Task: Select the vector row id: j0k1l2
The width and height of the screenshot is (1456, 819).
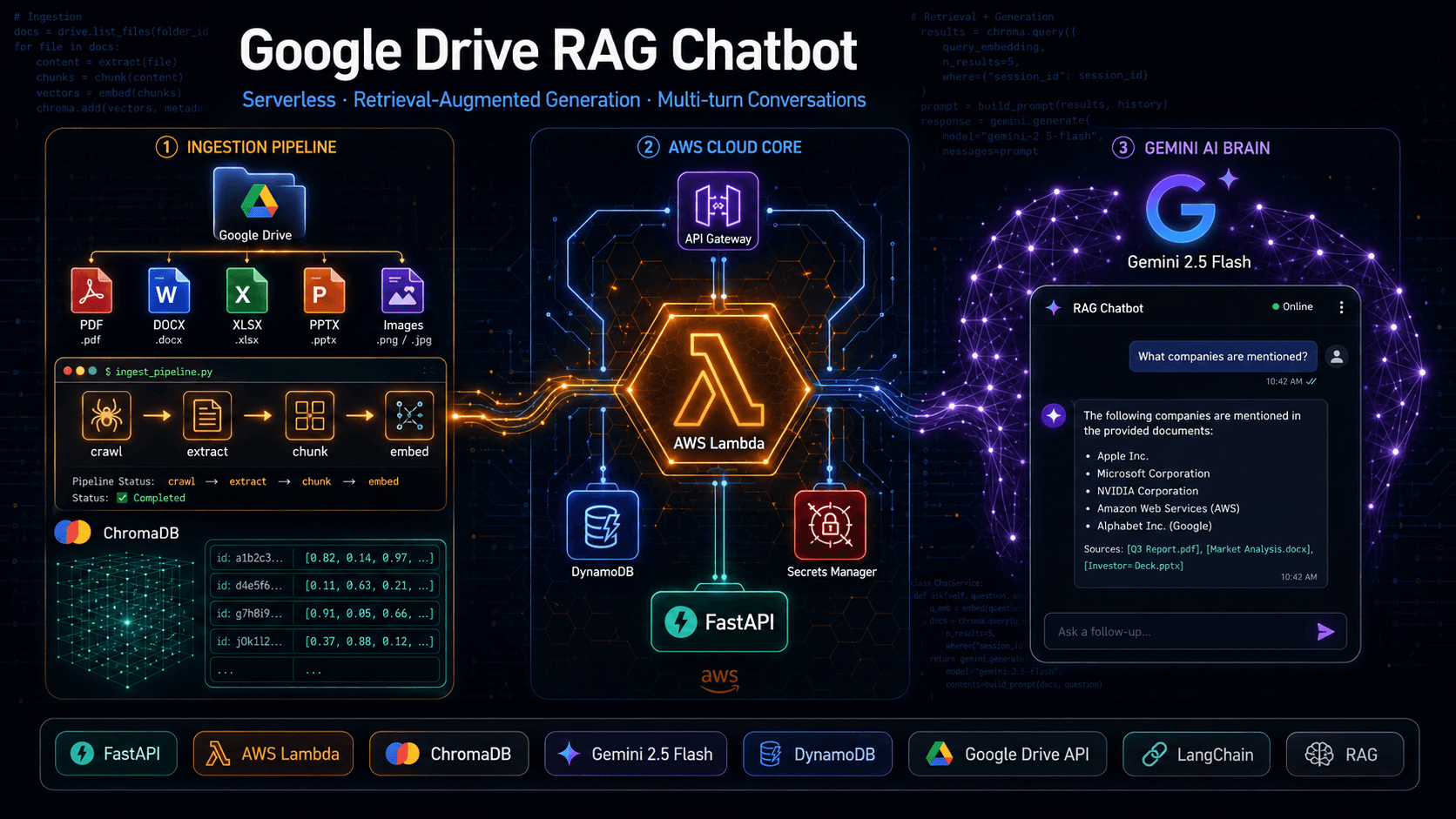Action: point(325,641)
